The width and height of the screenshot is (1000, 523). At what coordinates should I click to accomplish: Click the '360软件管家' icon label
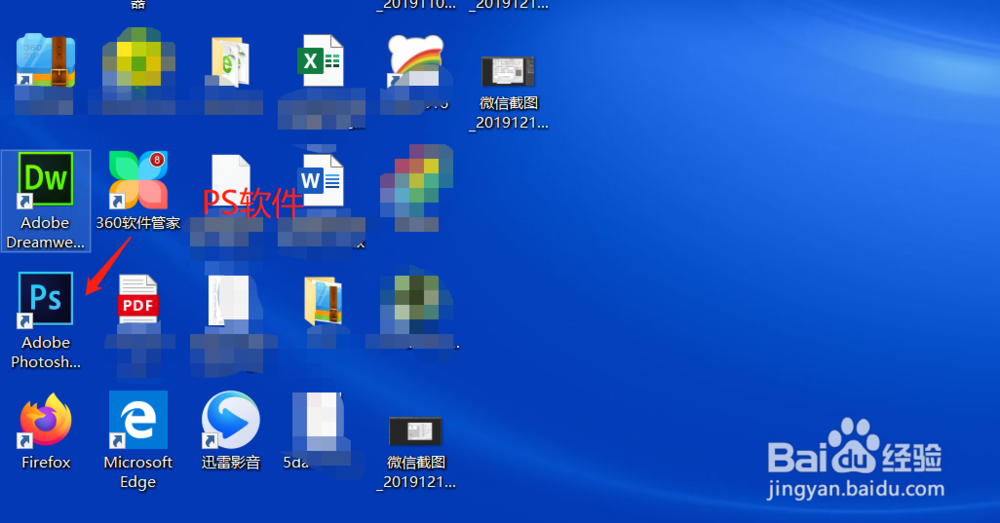coord(138,223)
